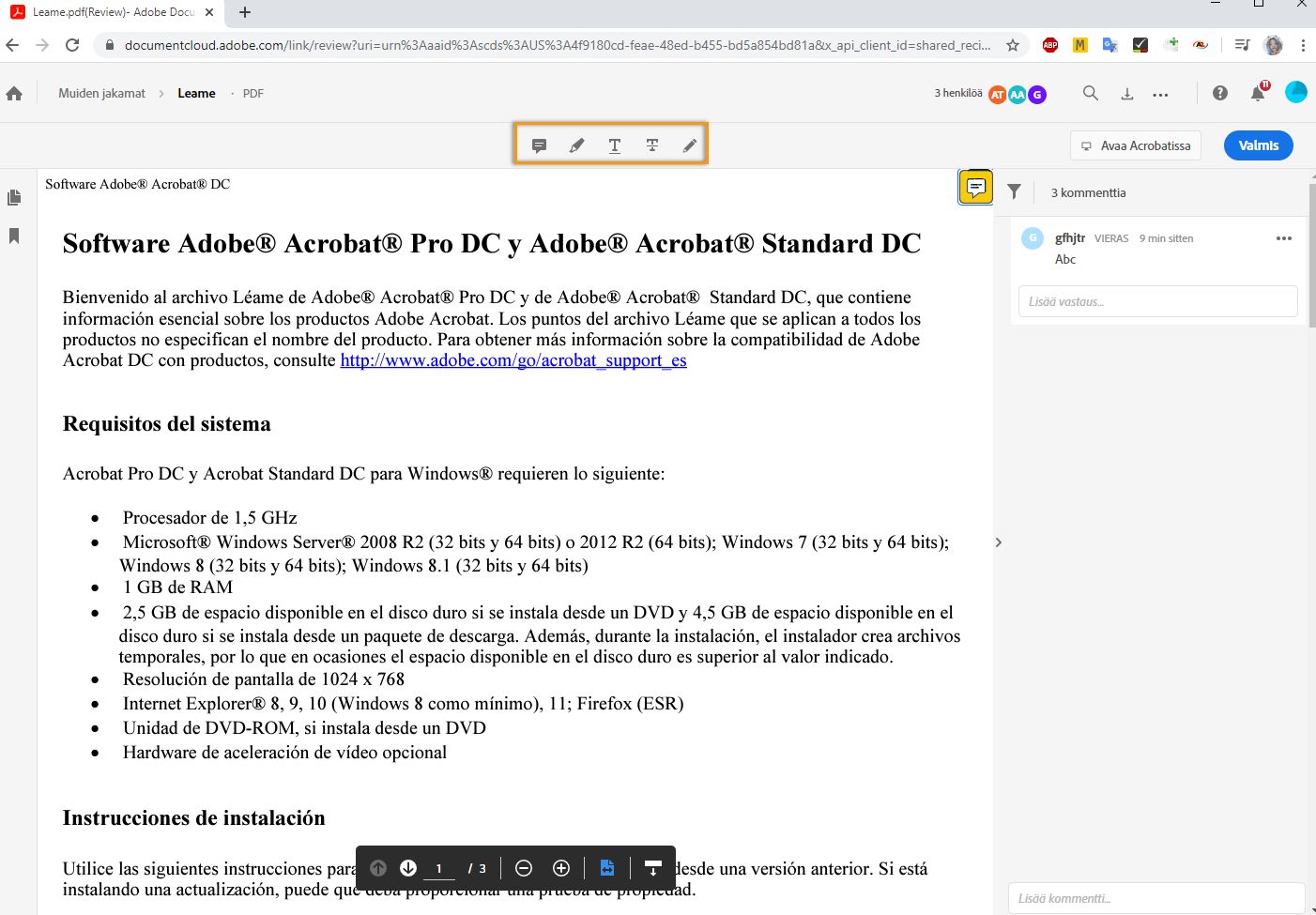Click the yellow comment note on page
Image resolution: width=1316 pixels, height=915 pixels.
tap(976, 187)
